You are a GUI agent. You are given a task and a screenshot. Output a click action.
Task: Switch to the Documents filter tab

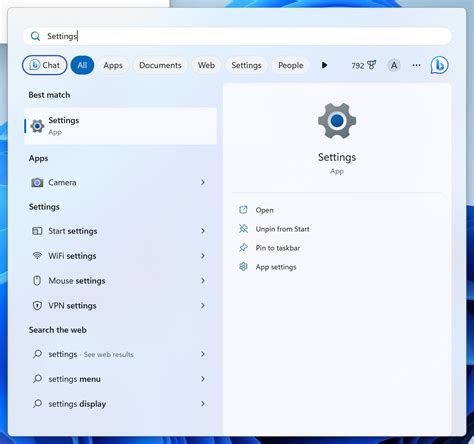pos(160,65)
